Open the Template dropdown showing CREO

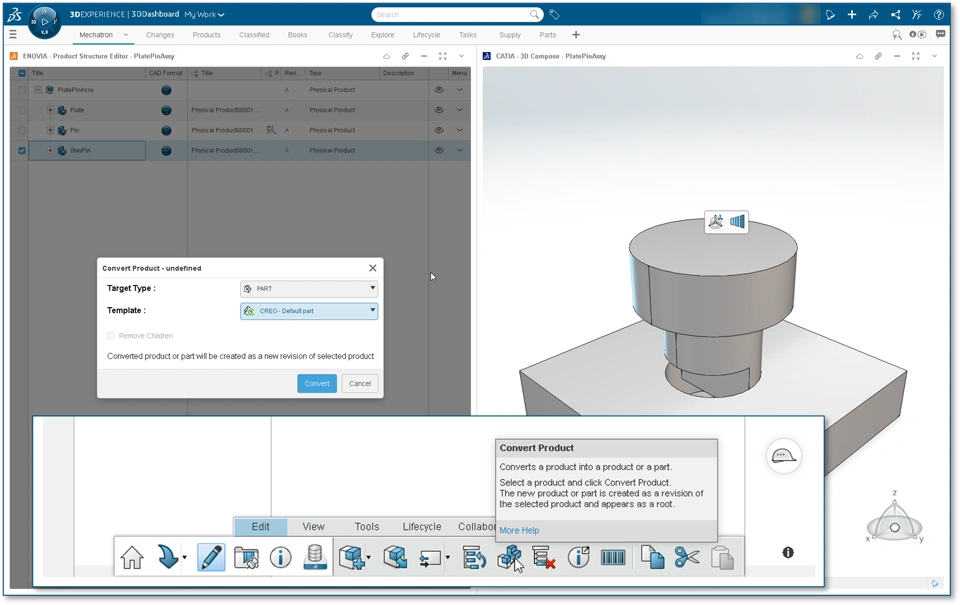point(309,311)
